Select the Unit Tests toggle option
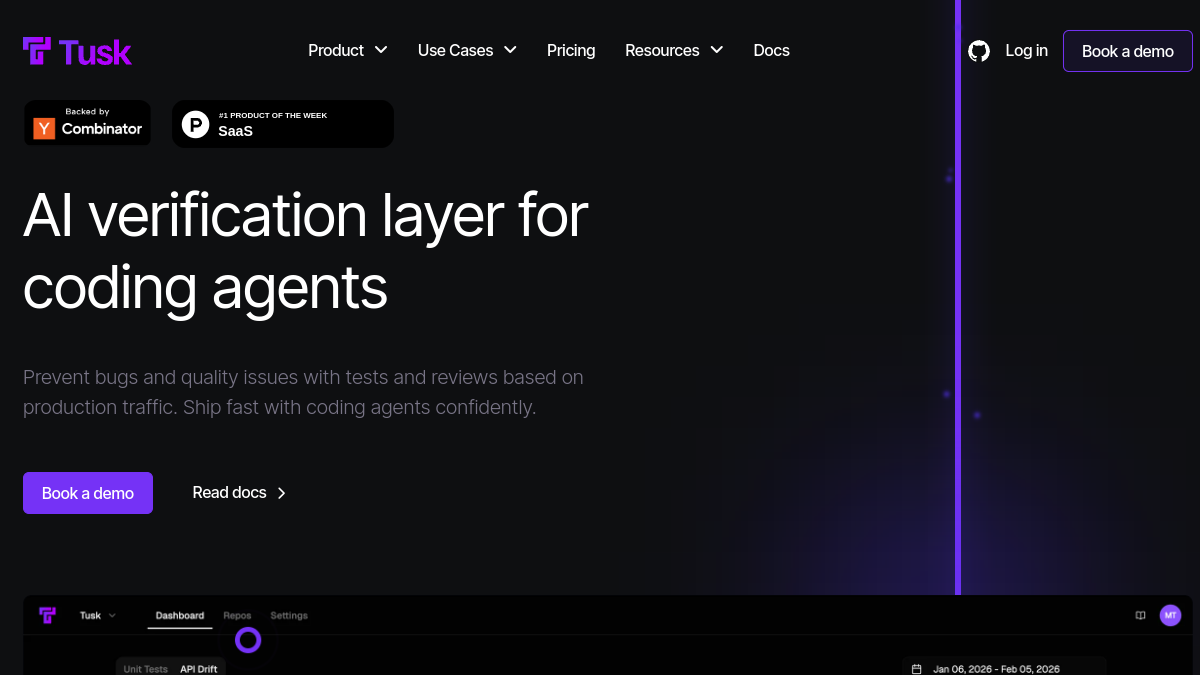This screenshot has width=1200, height=675. click(x=146, y=668)
